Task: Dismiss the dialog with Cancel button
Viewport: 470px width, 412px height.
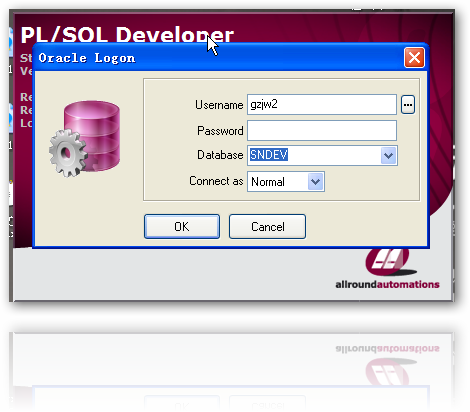Action: (x=267, y=227)
